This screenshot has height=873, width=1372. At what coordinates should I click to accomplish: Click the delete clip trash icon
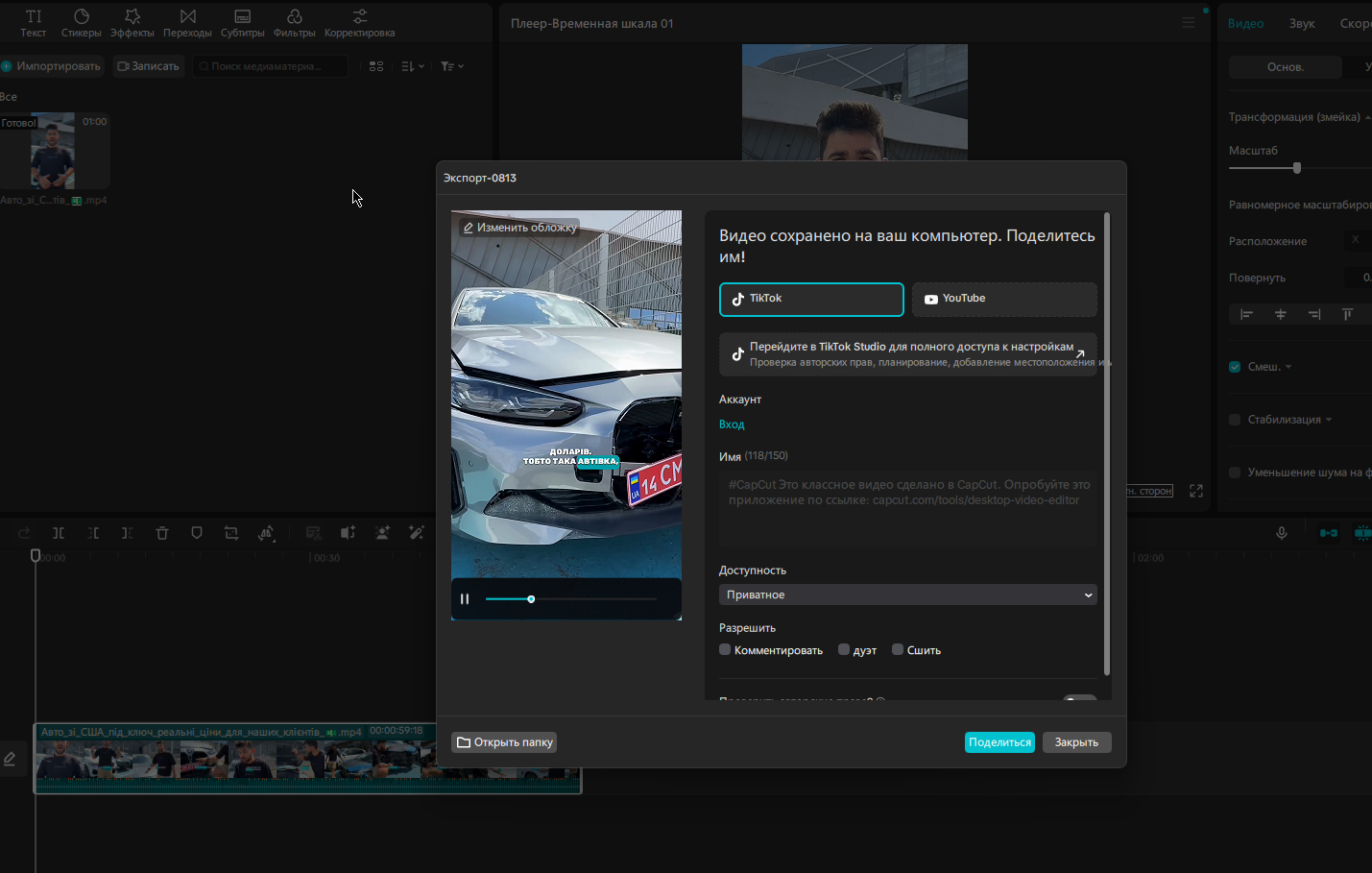(x=162, y=533)
